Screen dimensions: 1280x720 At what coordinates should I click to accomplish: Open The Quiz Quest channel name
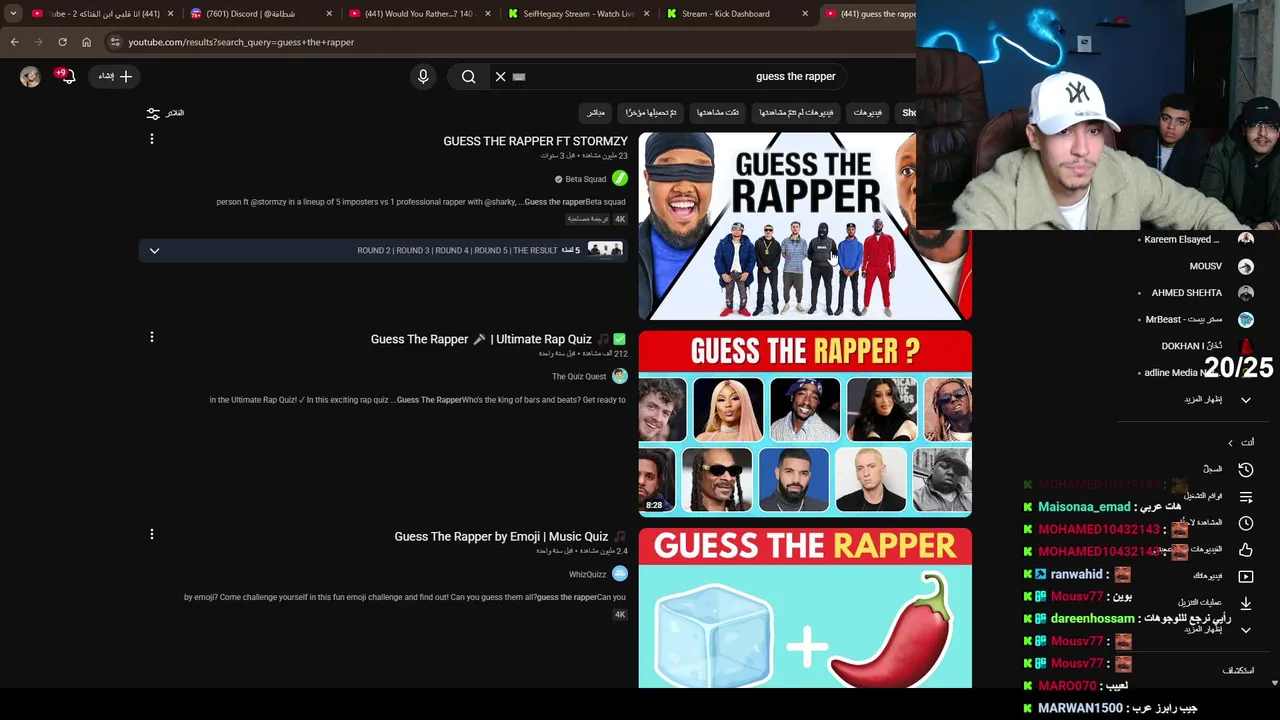(x=579, y=377)
